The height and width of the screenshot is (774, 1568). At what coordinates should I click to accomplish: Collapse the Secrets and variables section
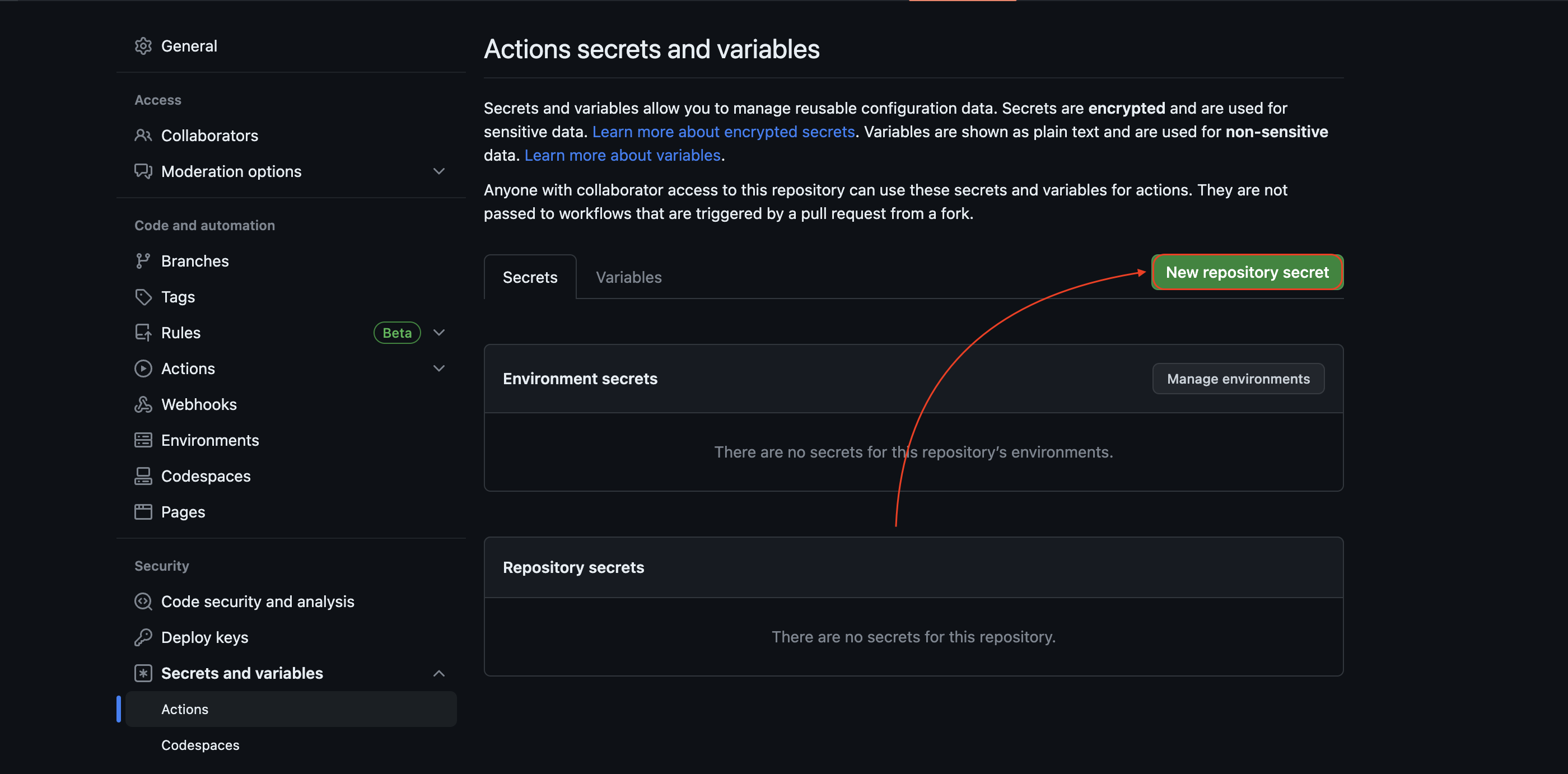[x=439, y=674]
